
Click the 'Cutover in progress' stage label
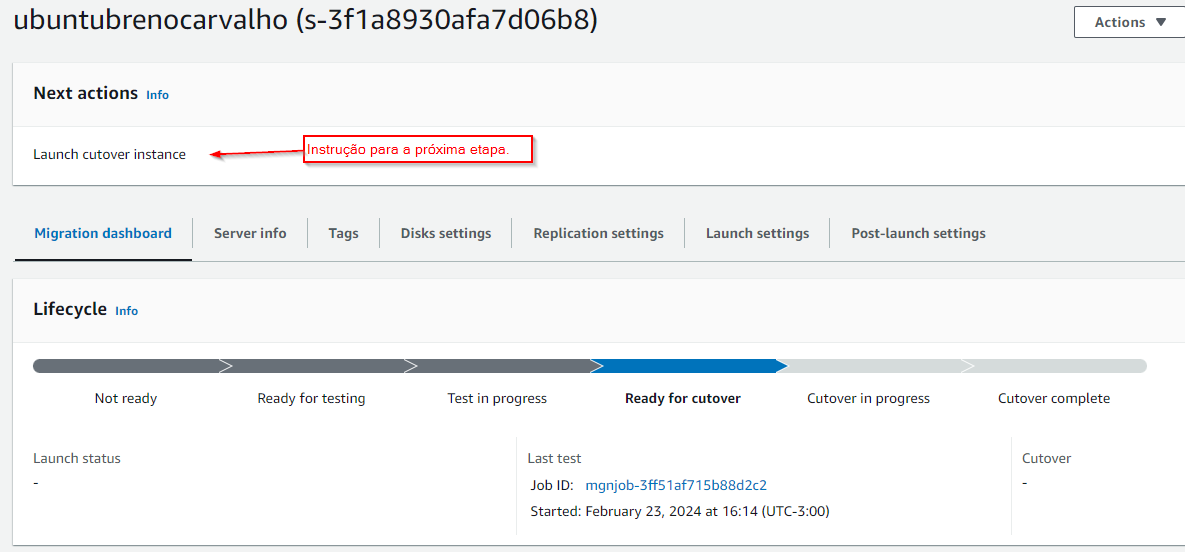click(868, 398)
